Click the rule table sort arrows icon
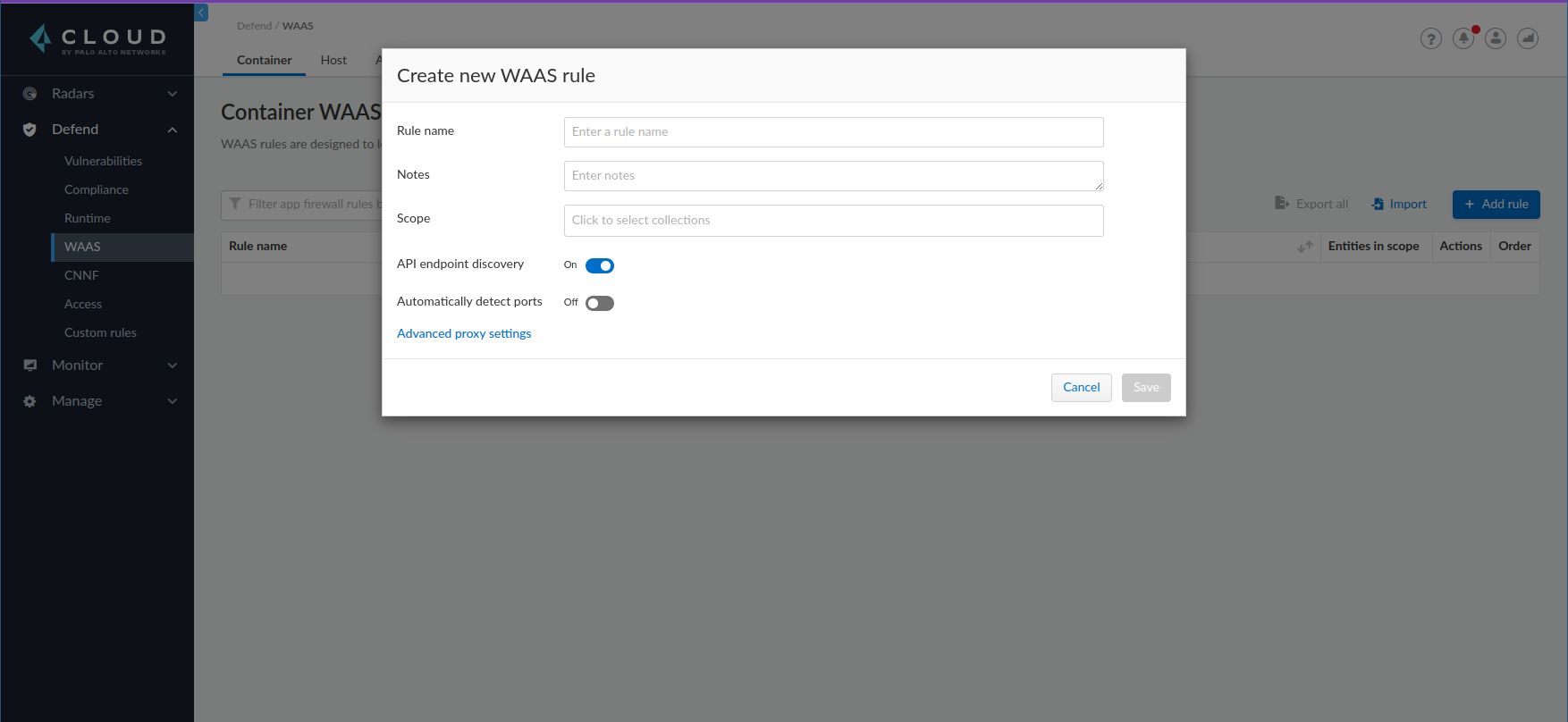 [1304, 247]
